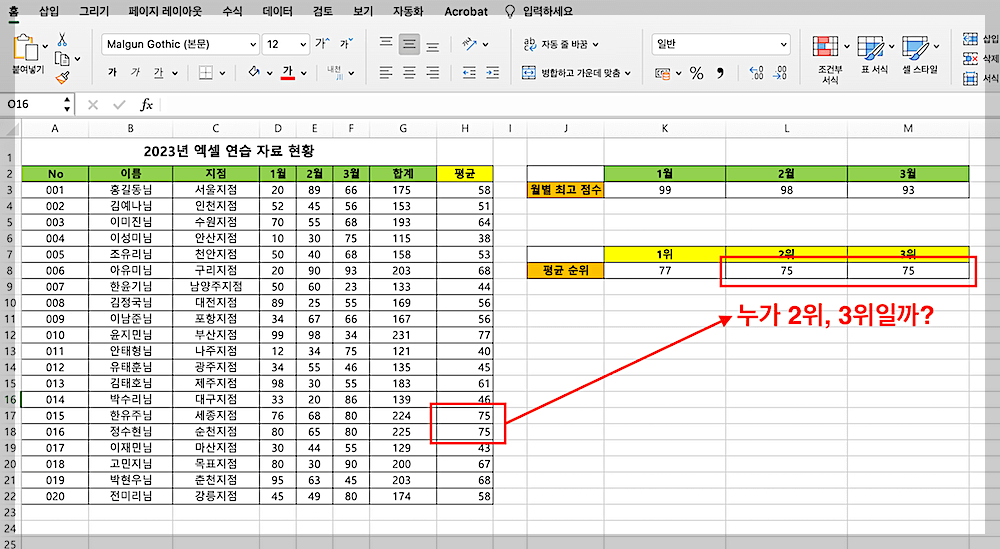The image size is (1000, 549).
Task: Open the font size 12 dropdown
Action: (303, 45)
